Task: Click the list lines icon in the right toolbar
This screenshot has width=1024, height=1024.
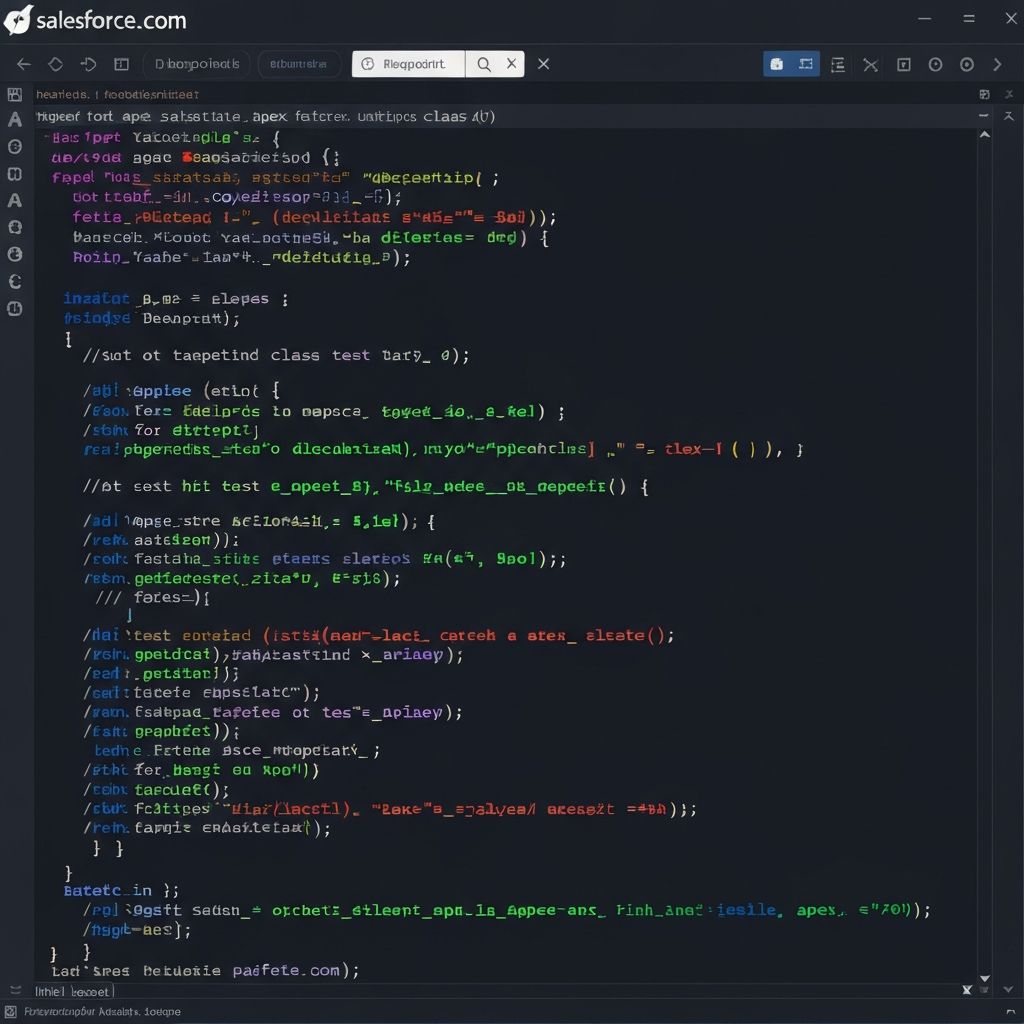Action: pos(838,64)
